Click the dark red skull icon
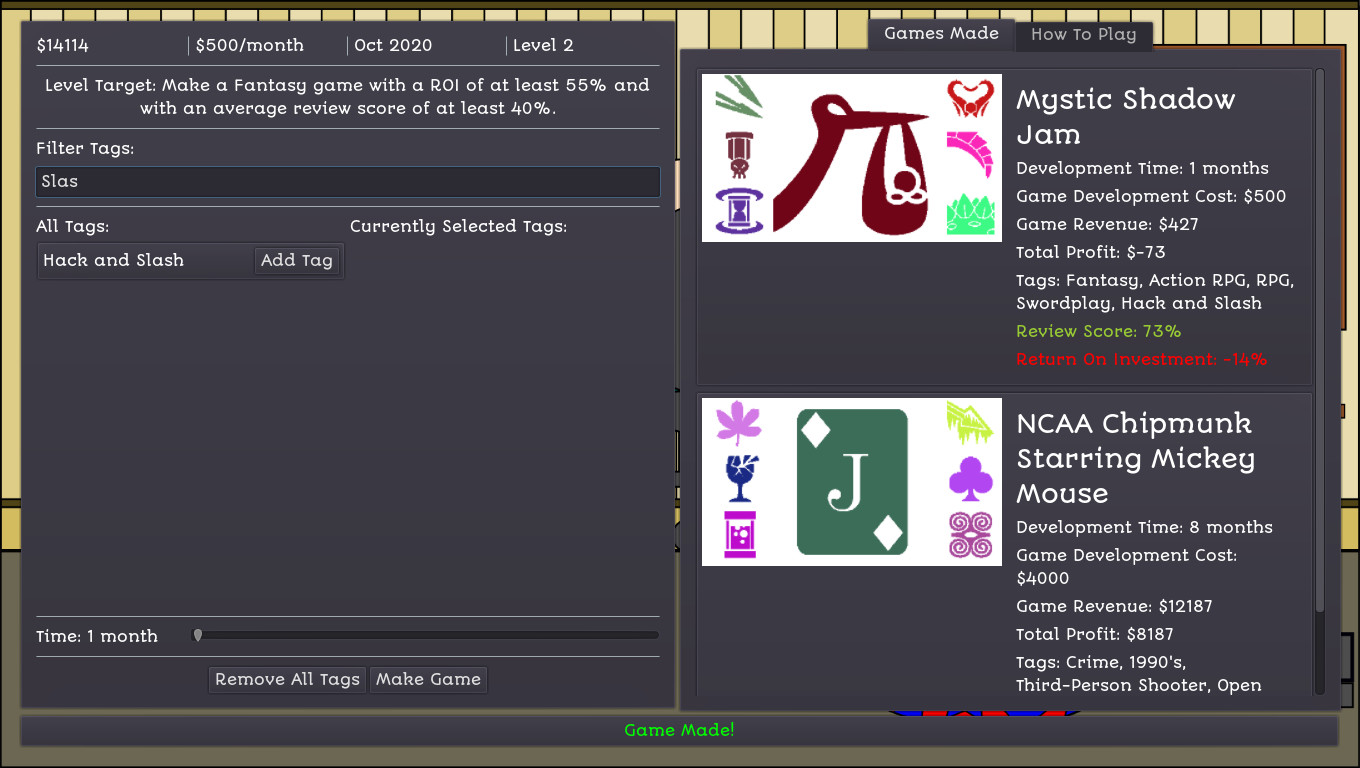 (739, 154)
